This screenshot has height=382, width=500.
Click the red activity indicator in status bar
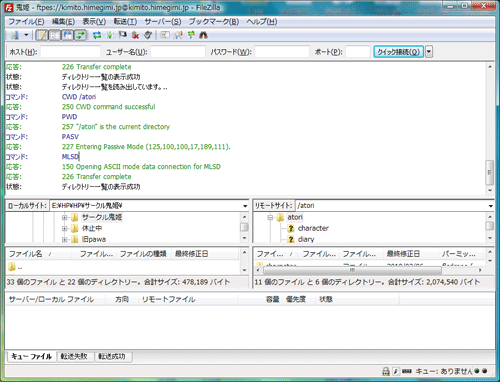coord(485,371)
